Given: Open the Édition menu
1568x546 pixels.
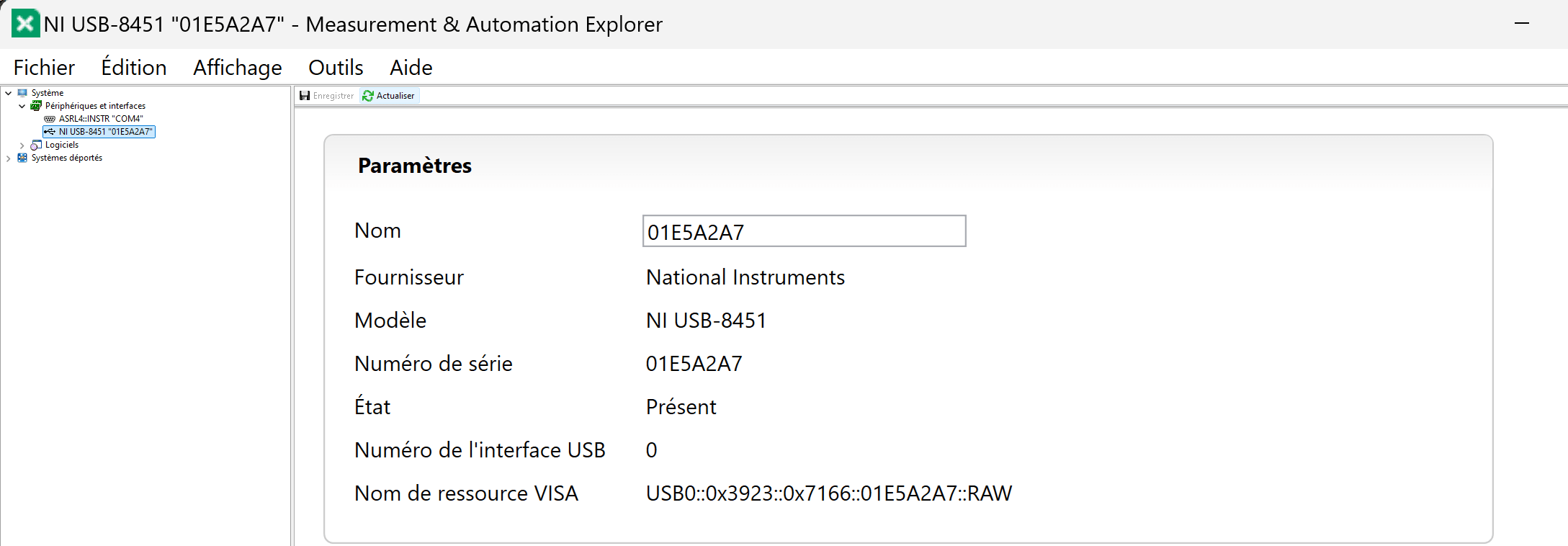Looking at the screenshot, I should tap(134, 67).
